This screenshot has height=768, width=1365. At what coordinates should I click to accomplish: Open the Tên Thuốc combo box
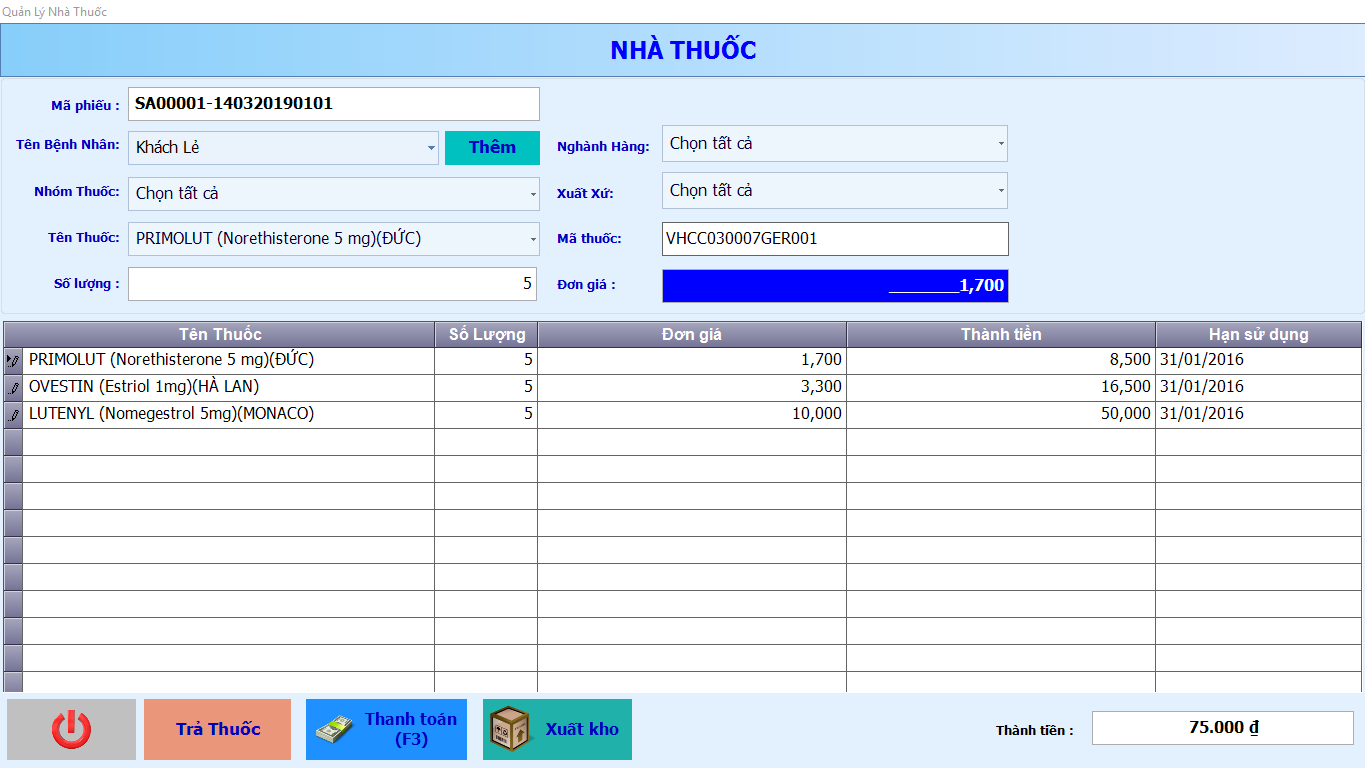[x=532, y=239]
